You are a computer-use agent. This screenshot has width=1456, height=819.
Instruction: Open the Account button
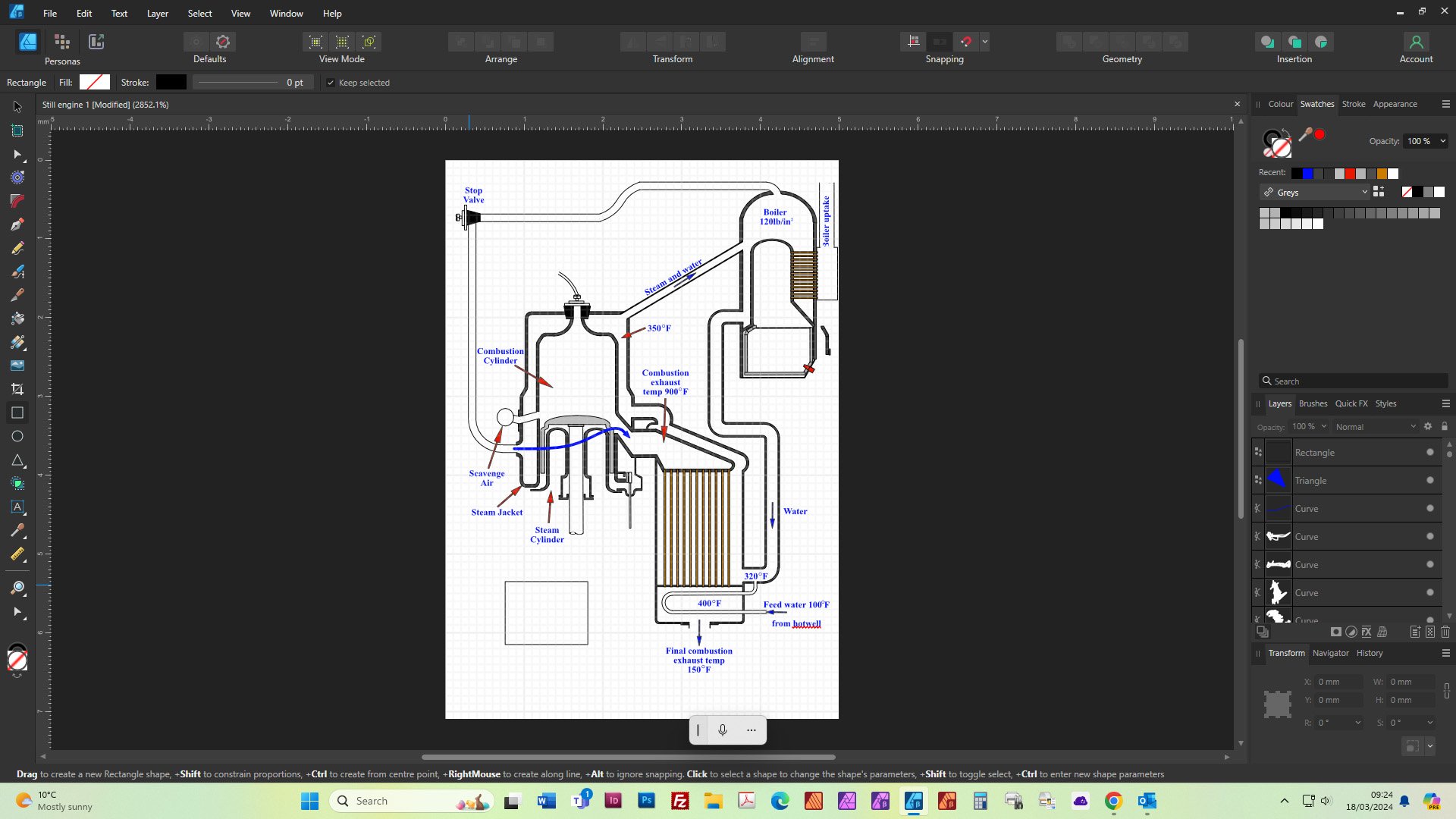[x=1416, y=48]
